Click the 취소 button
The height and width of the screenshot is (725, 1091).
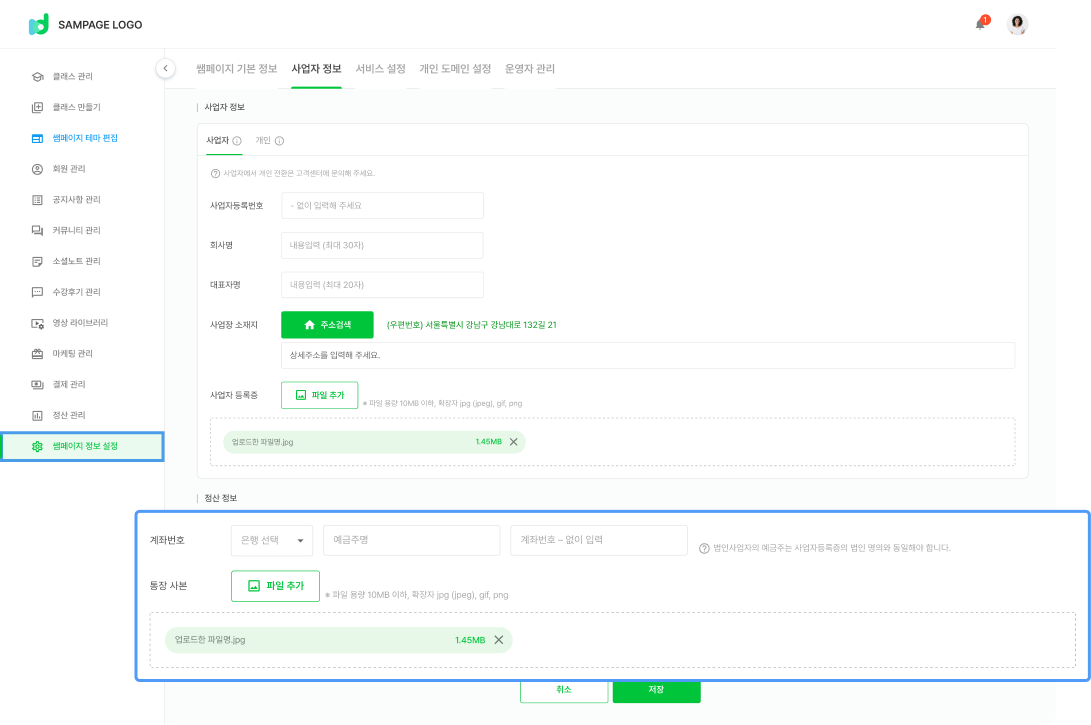[x=564, y=690]
